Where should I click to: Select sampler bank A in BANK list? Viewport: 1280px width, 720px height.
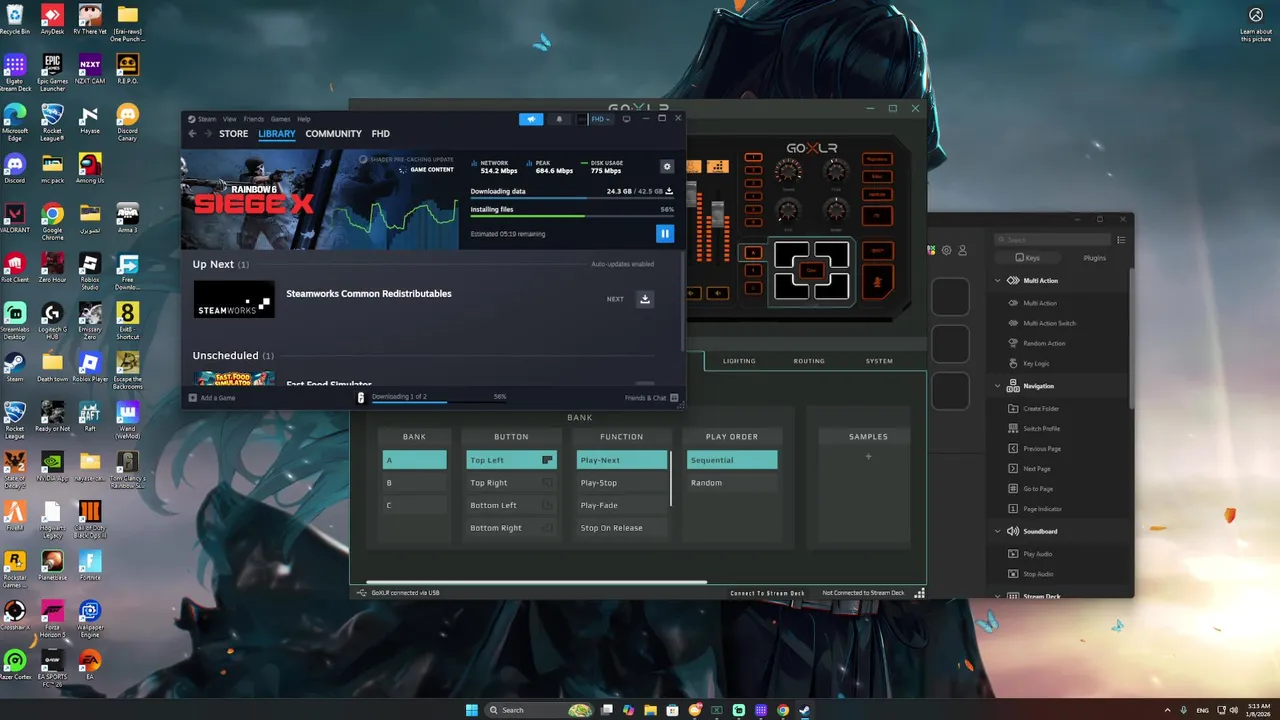coord(414,460)
